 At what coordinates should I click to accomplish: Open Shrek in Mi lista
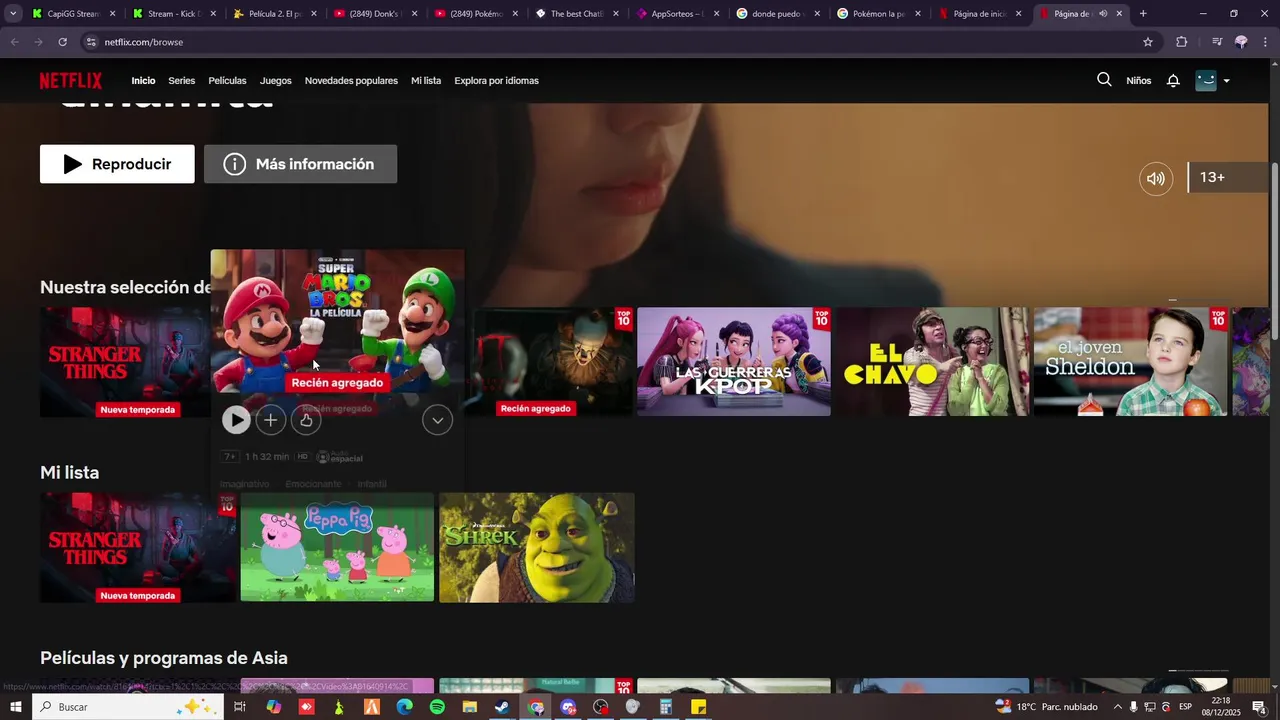(x=536, y=547)
